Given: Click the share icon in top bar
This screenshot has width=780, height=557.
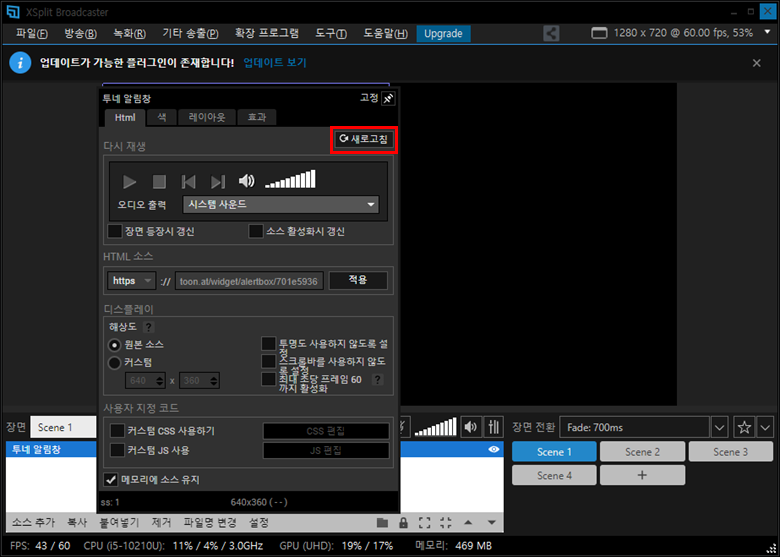Looking at the screenshot, I should 551,33.
